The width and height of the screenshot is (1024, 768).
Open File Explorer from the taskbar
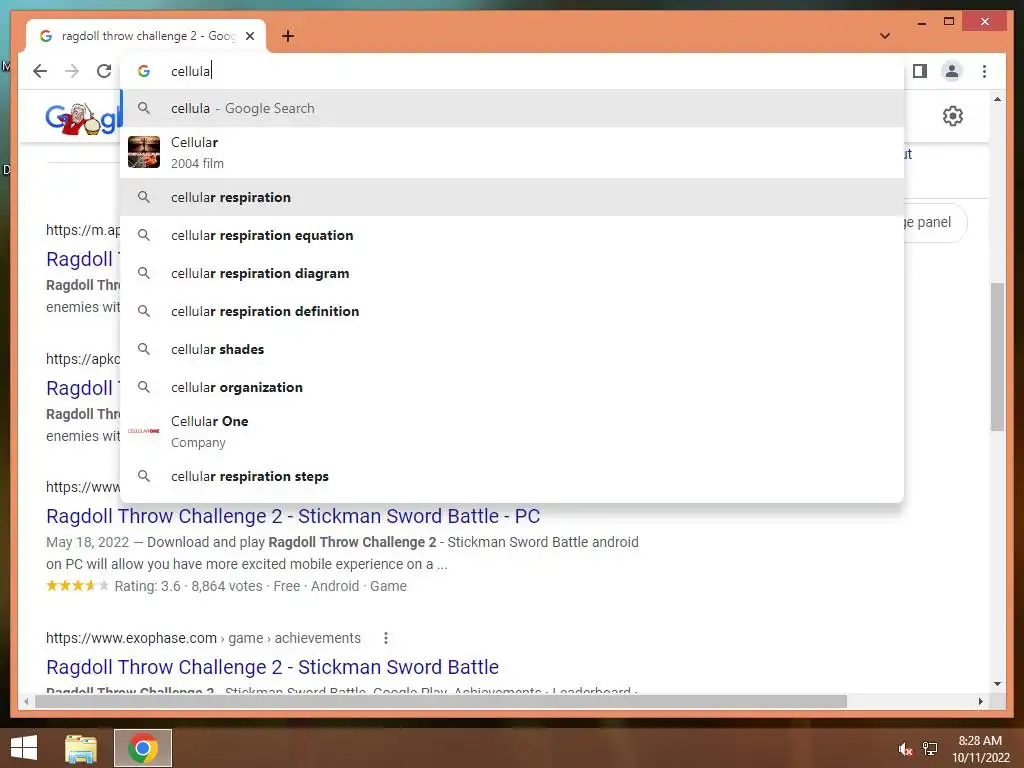[81, 748]
